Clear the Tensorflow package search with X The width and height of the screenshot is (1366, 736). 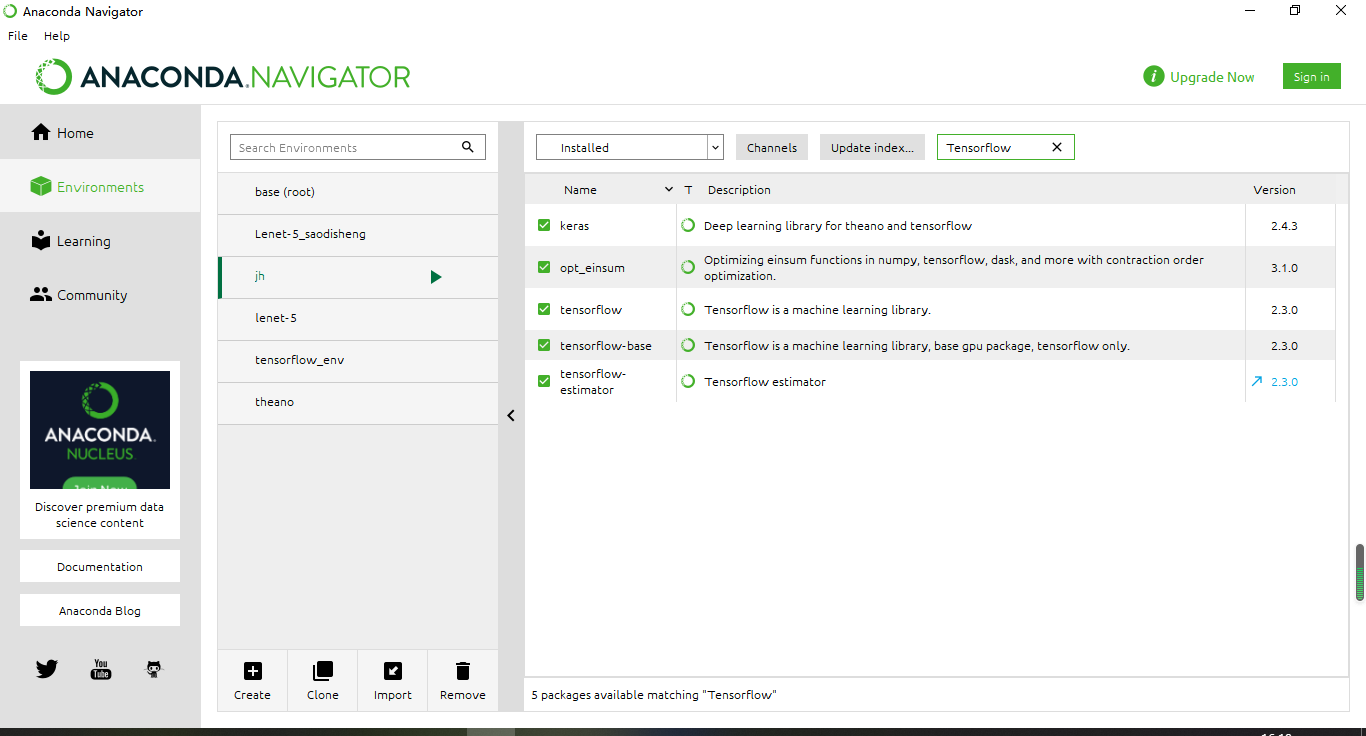pyautogui.click(x=1057, y=147)
